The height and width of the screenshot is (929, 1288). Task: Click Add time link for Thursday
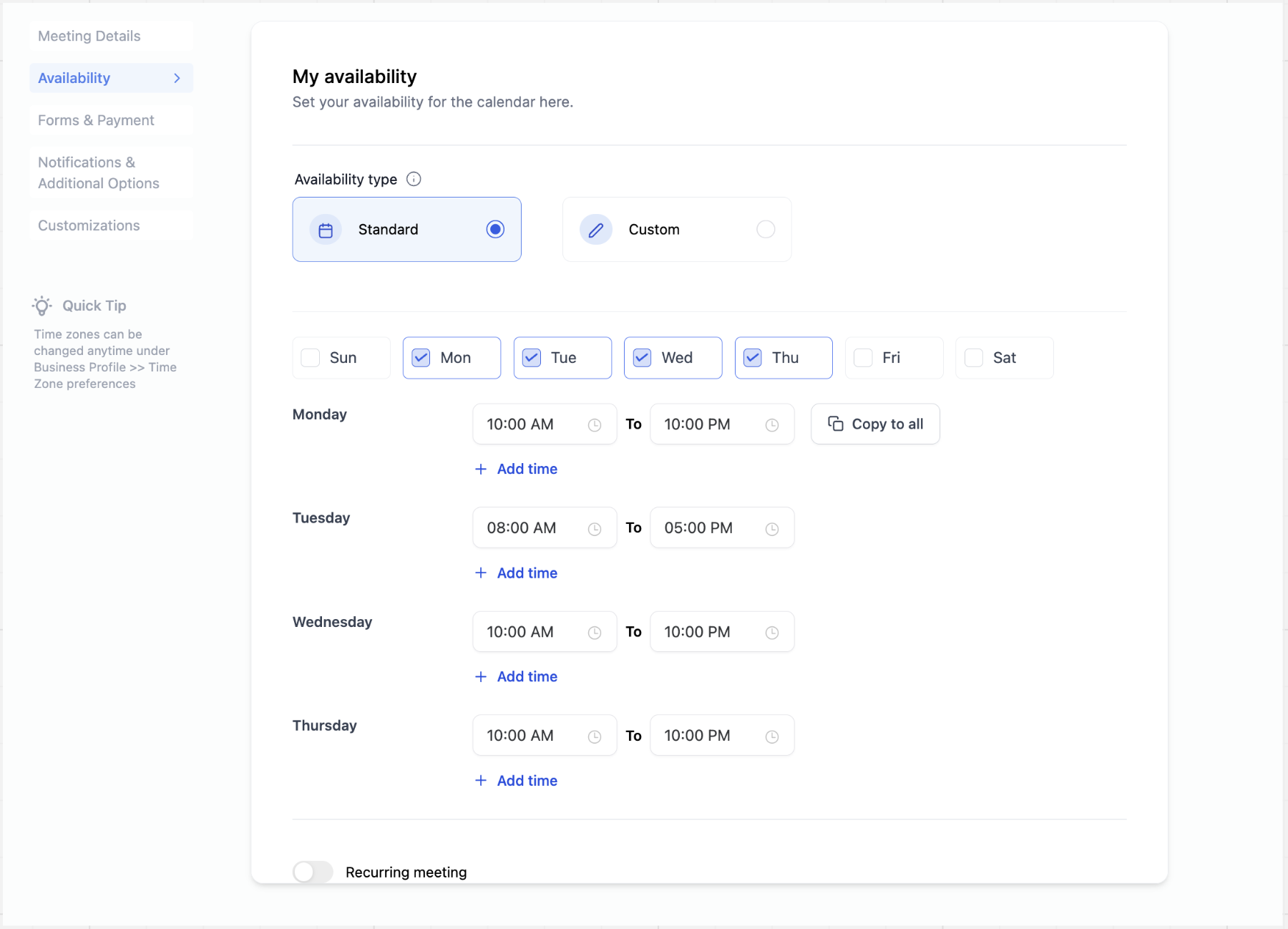[527, 781]
